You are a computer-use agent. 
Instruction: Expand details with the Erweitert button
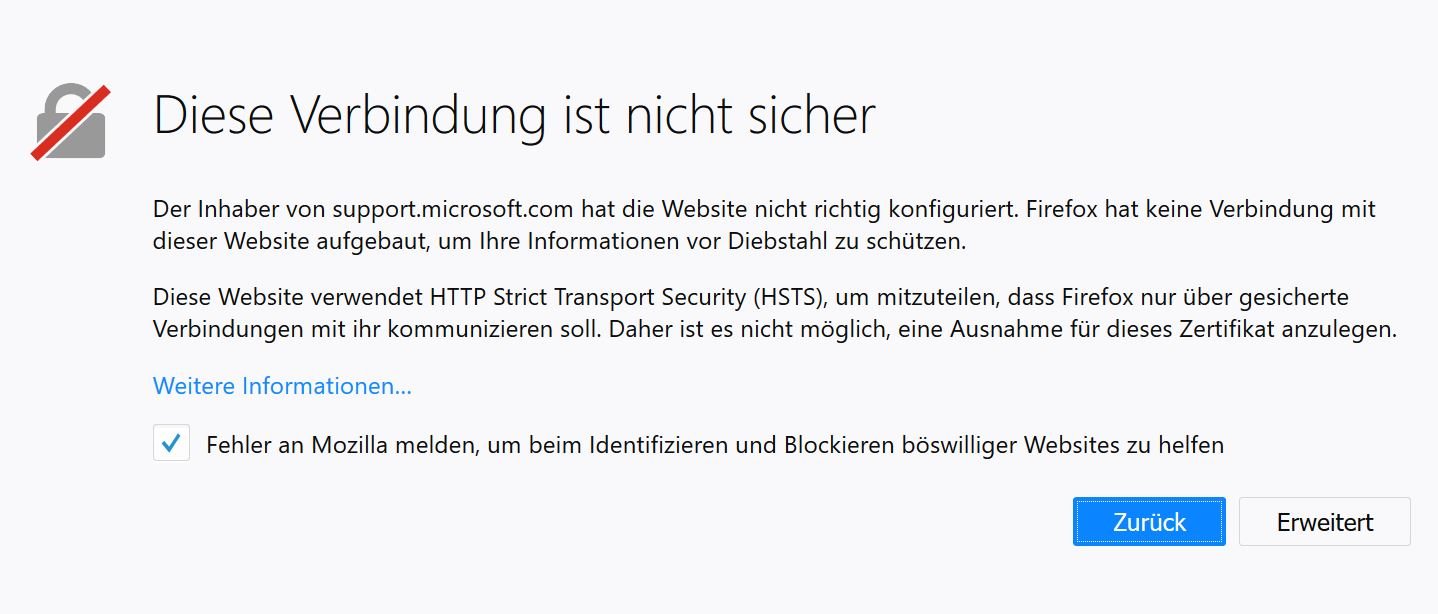pos(1324,522)
